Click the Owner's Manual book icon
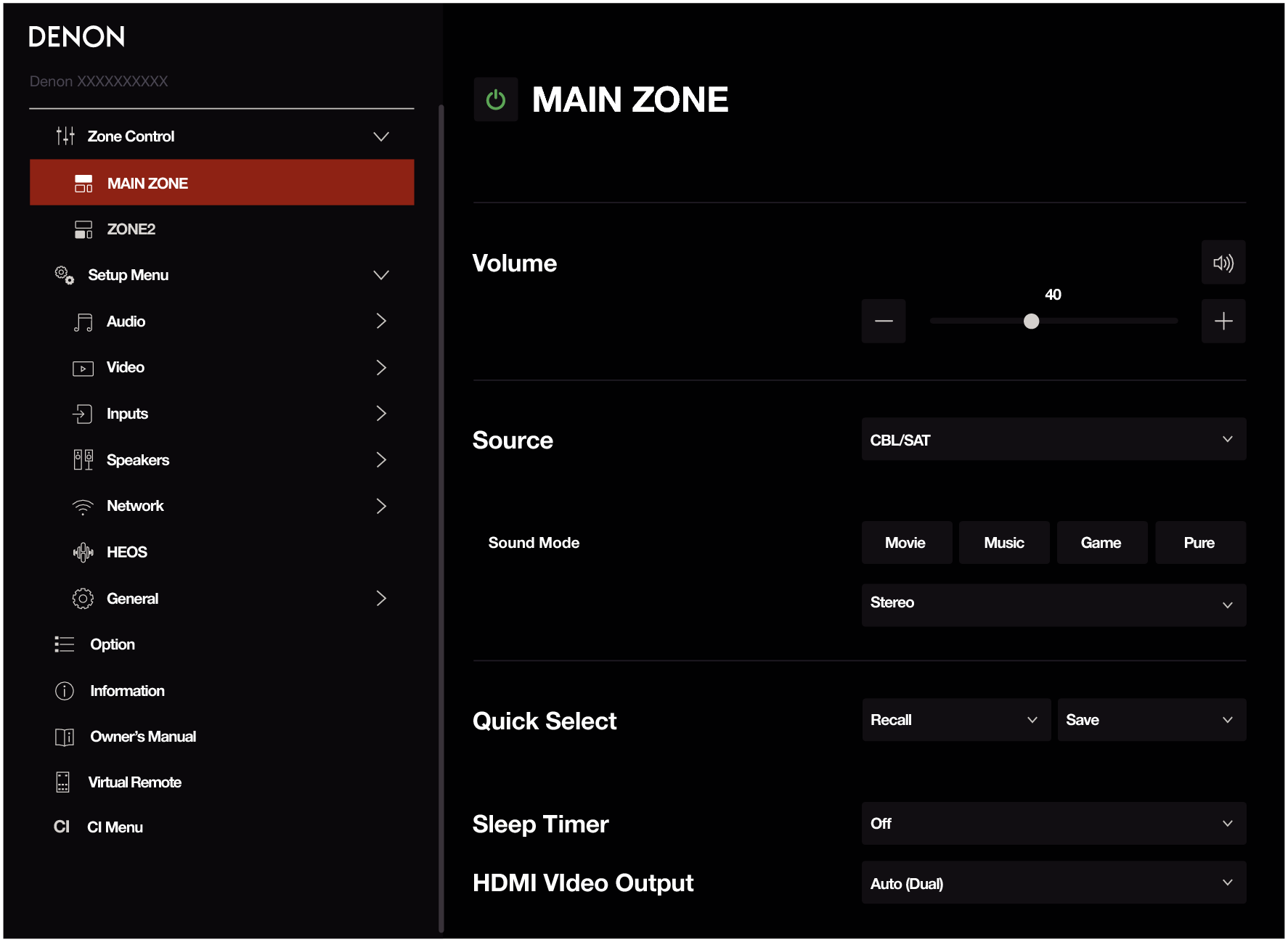This screenshot has width=1288, height=942. pos(65,737)
